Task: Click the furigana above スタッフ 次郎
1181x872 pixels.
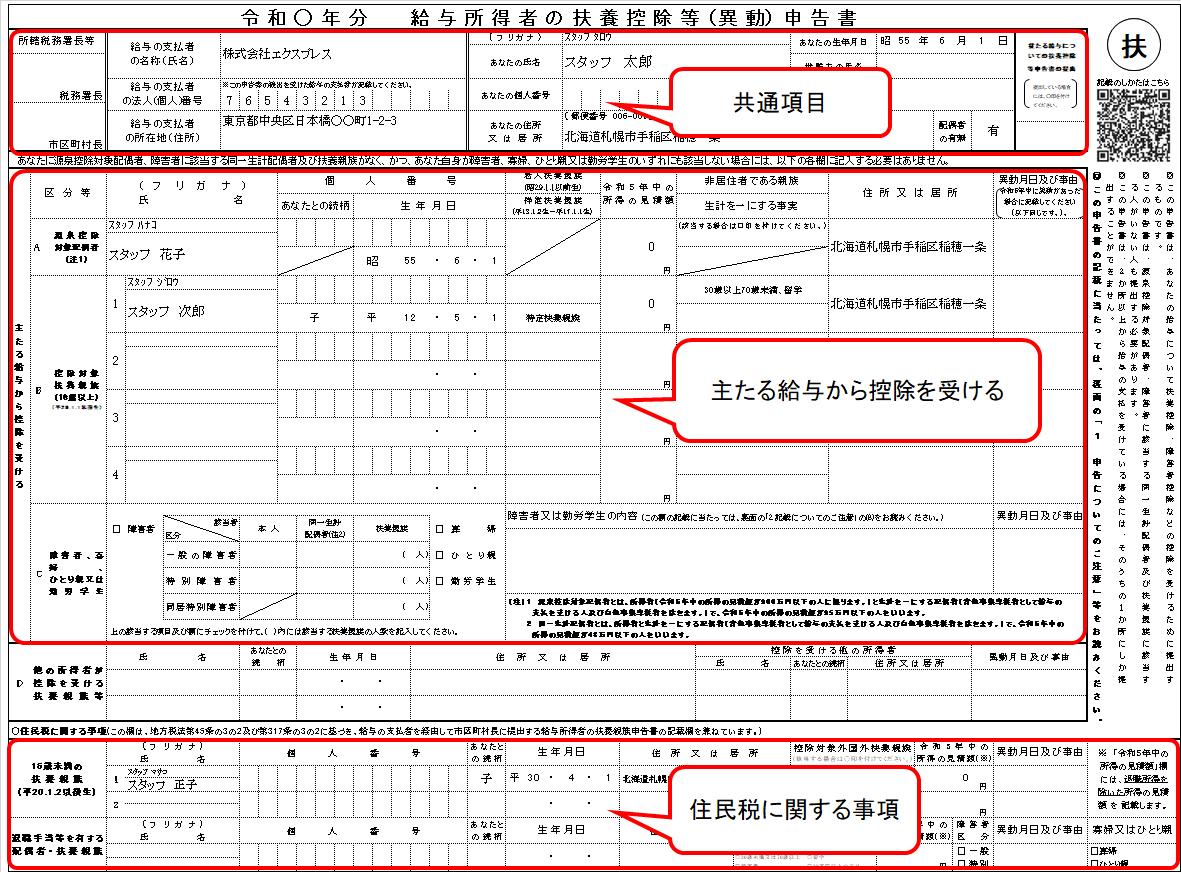Action: (153, 282)
